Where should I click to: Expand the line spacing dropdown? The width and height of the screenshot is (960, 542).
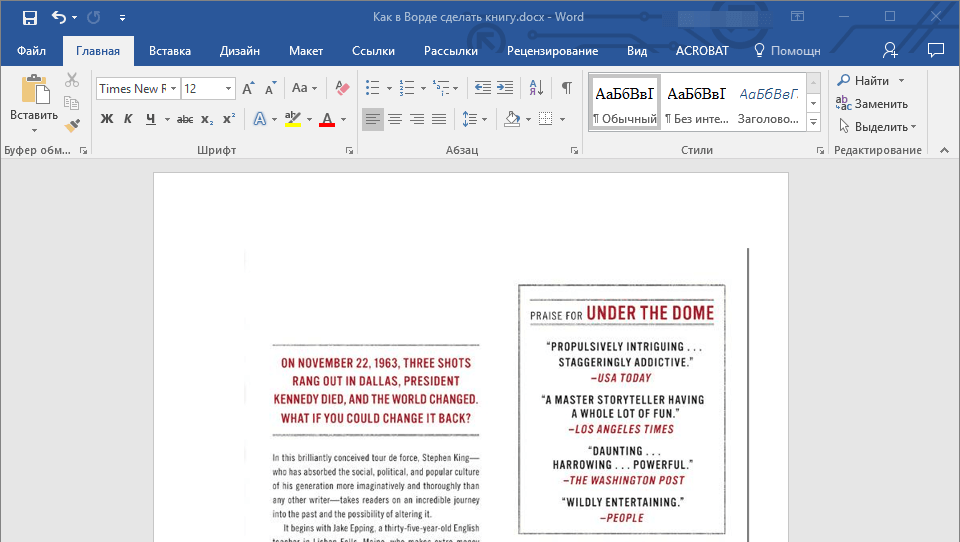pos(485,119)
